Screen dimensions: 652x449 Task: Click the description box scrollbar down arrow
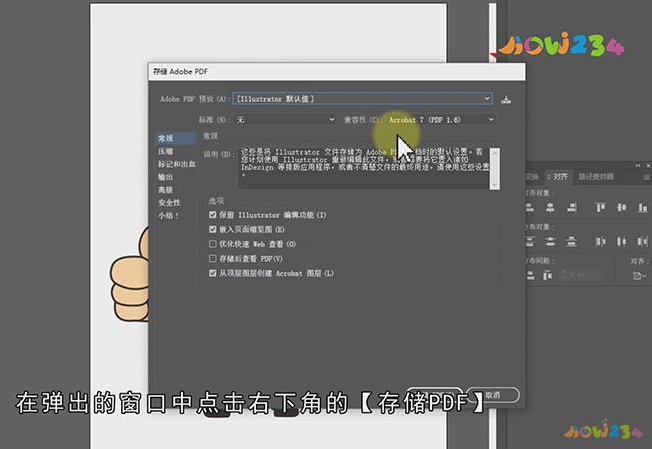coord(495,184)
